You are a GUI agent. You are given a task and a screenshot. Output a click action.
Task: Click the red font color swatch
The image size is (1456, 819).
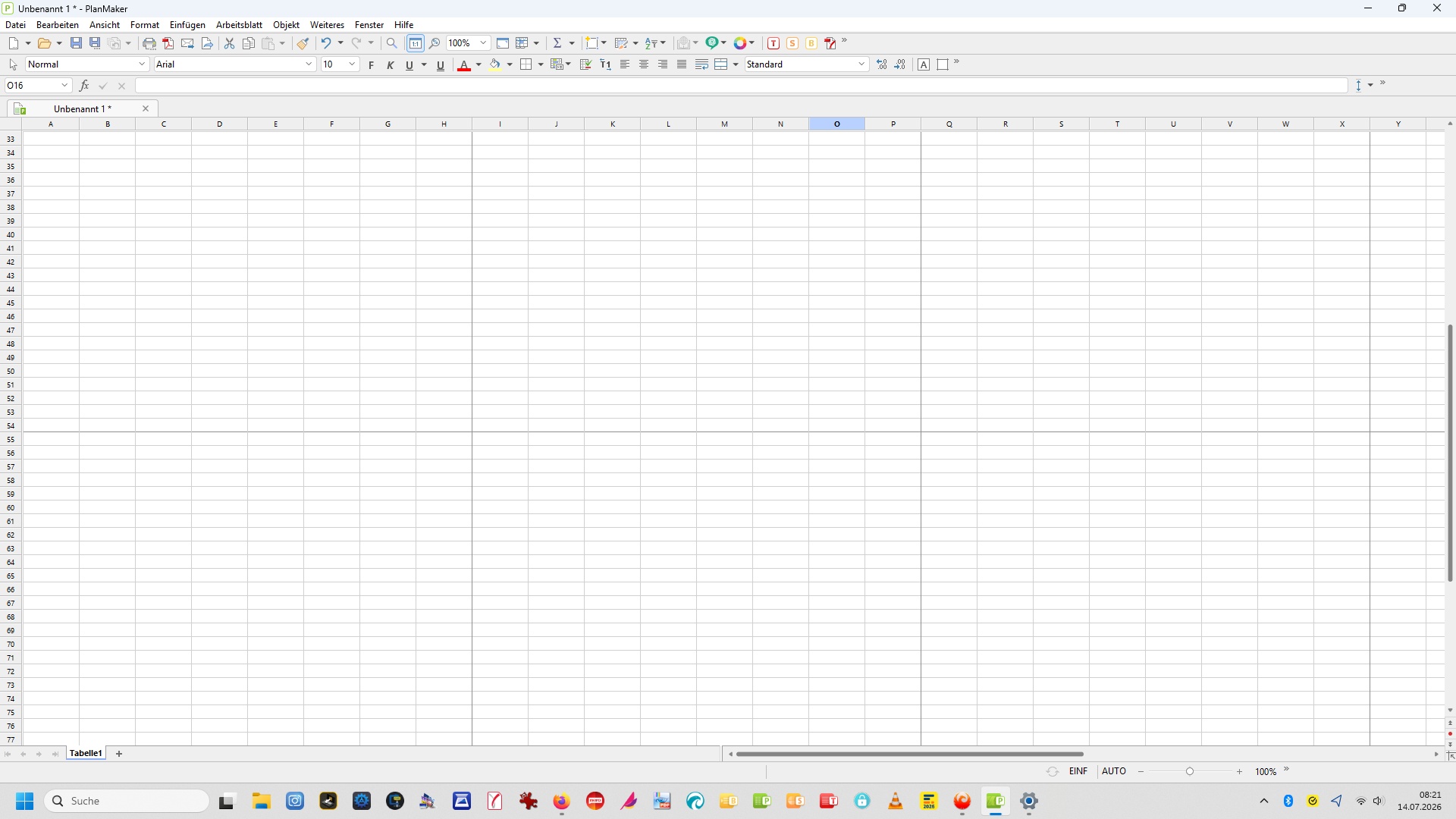[464, 64]
